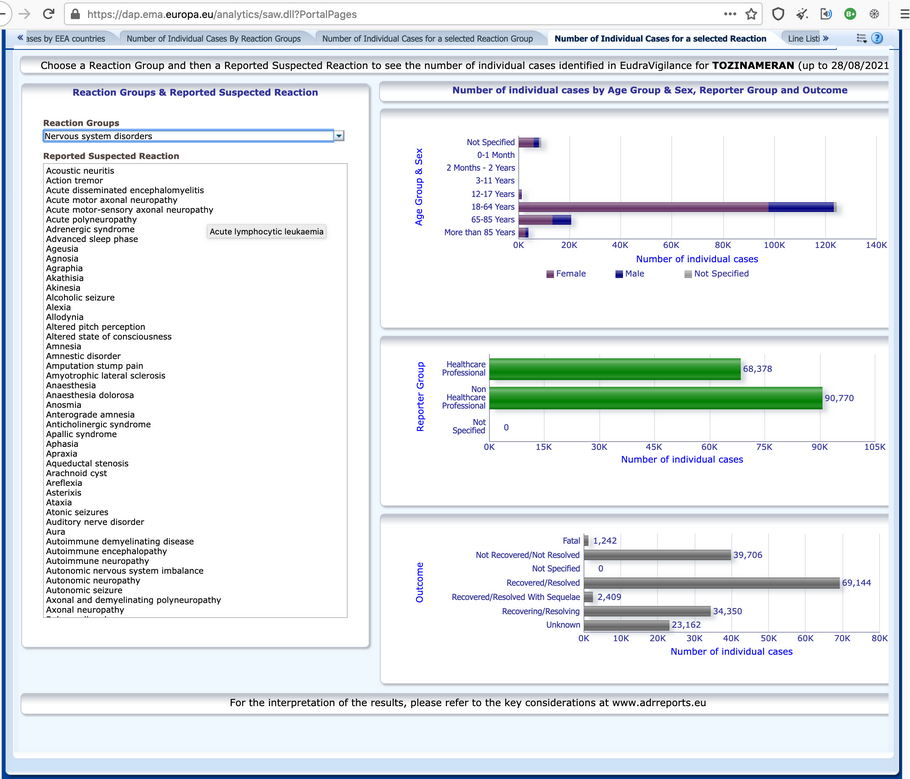This screenshot has height=779, width=910.
Task: View site info via the padlock icon
Action: [75, 14]
